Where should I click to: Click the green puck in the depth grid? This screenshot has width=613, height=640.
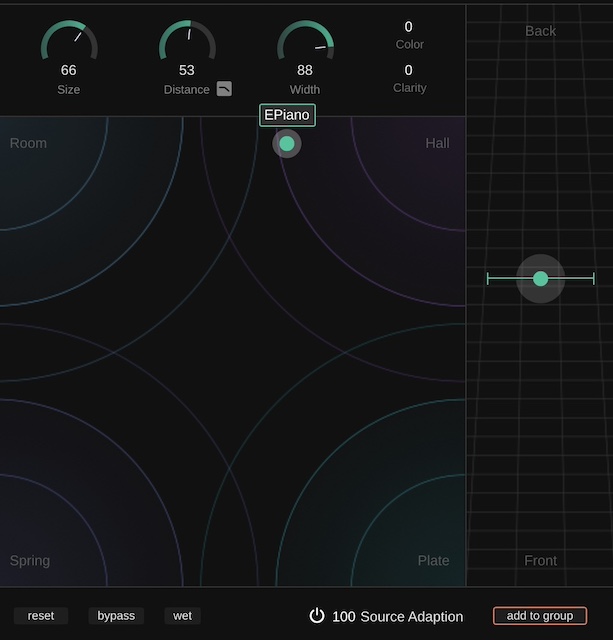click(x=540, y=279)
